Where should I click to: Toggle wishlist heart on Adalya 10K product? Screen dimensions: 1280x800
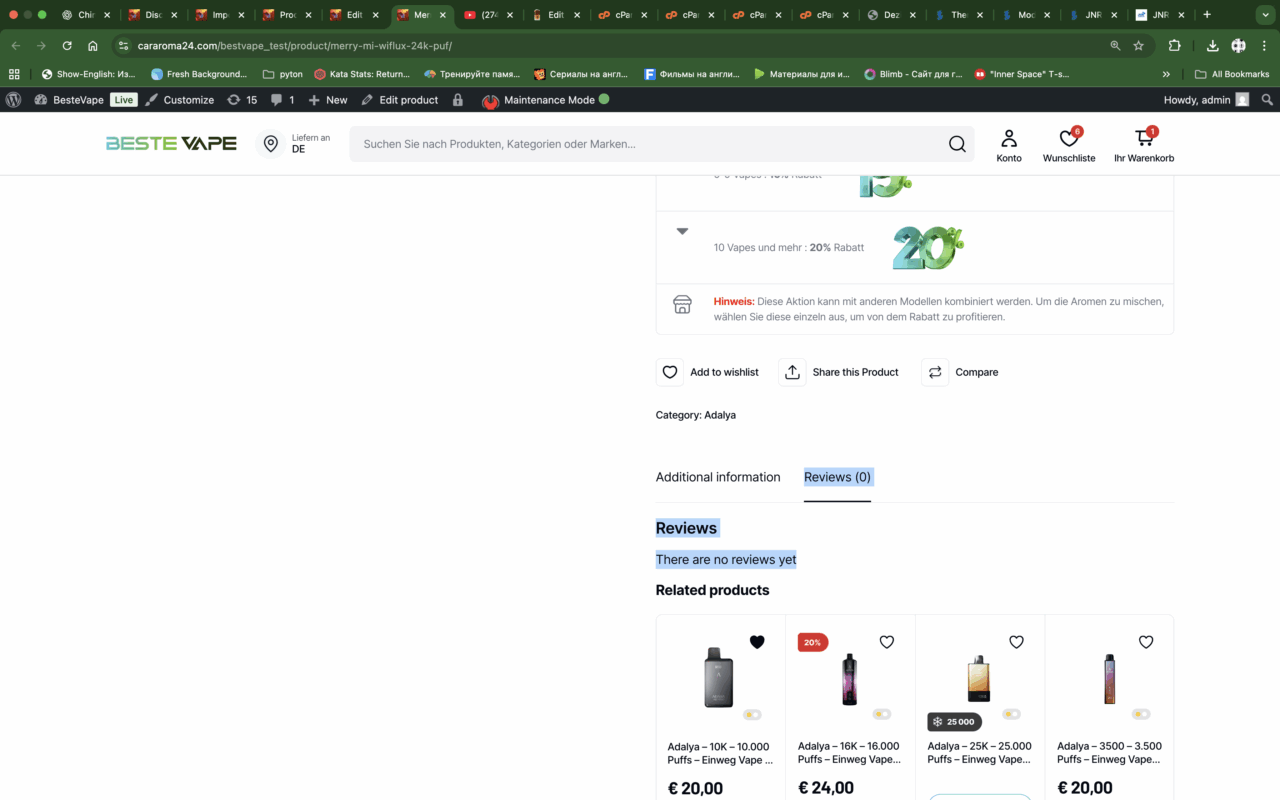tap(757, 642)
